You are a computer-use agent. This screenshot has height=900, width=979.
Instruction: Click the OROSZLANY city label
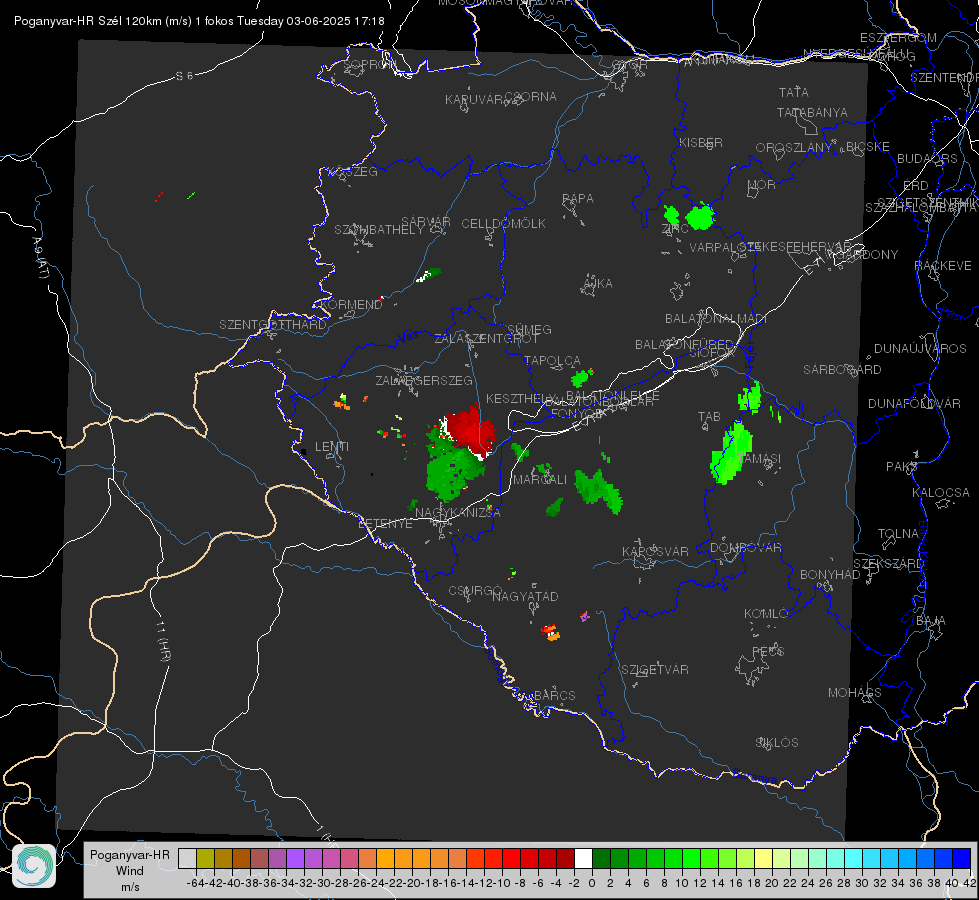794,148
